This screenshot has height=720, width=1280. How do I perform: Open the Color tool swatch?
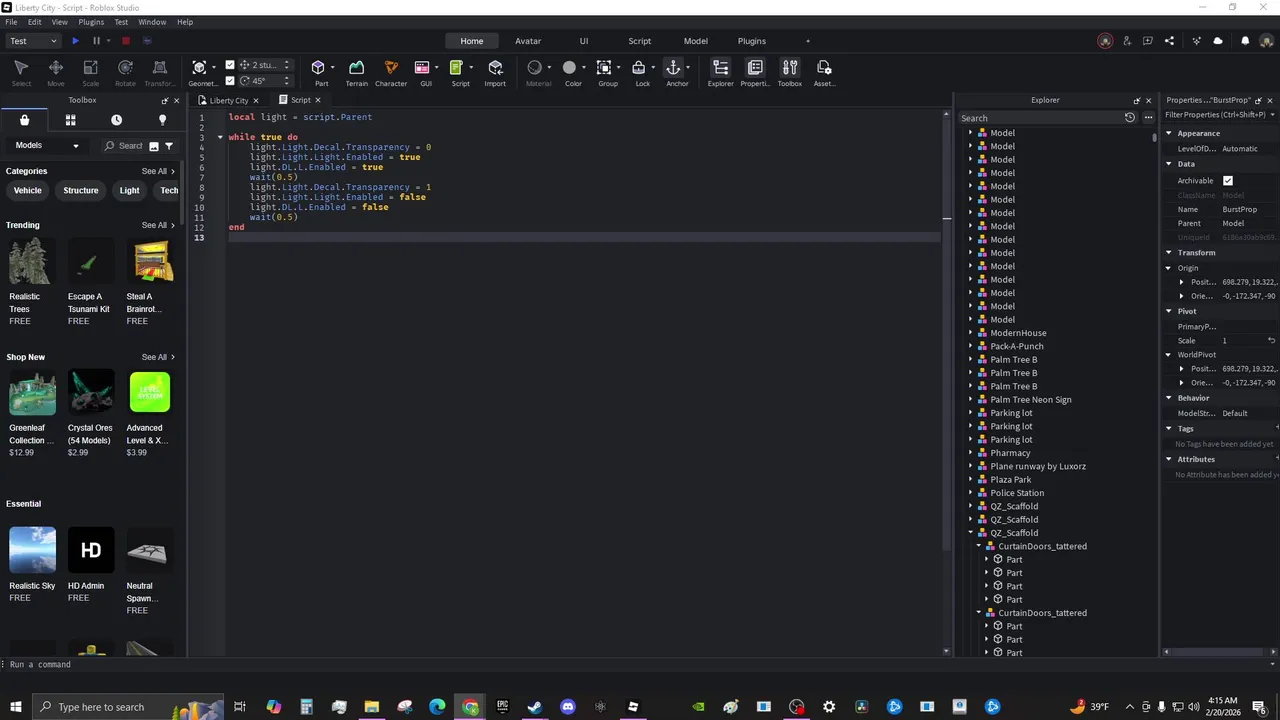569,68
